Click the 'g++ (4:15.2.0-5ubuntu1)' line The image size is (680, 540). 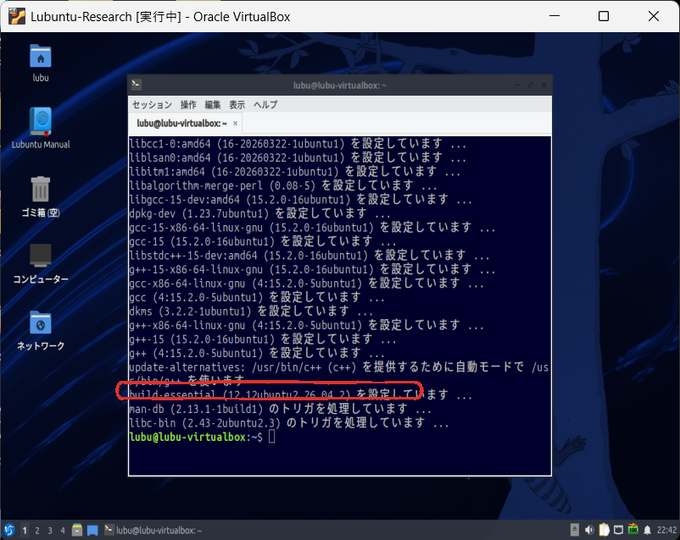[257, 353]
